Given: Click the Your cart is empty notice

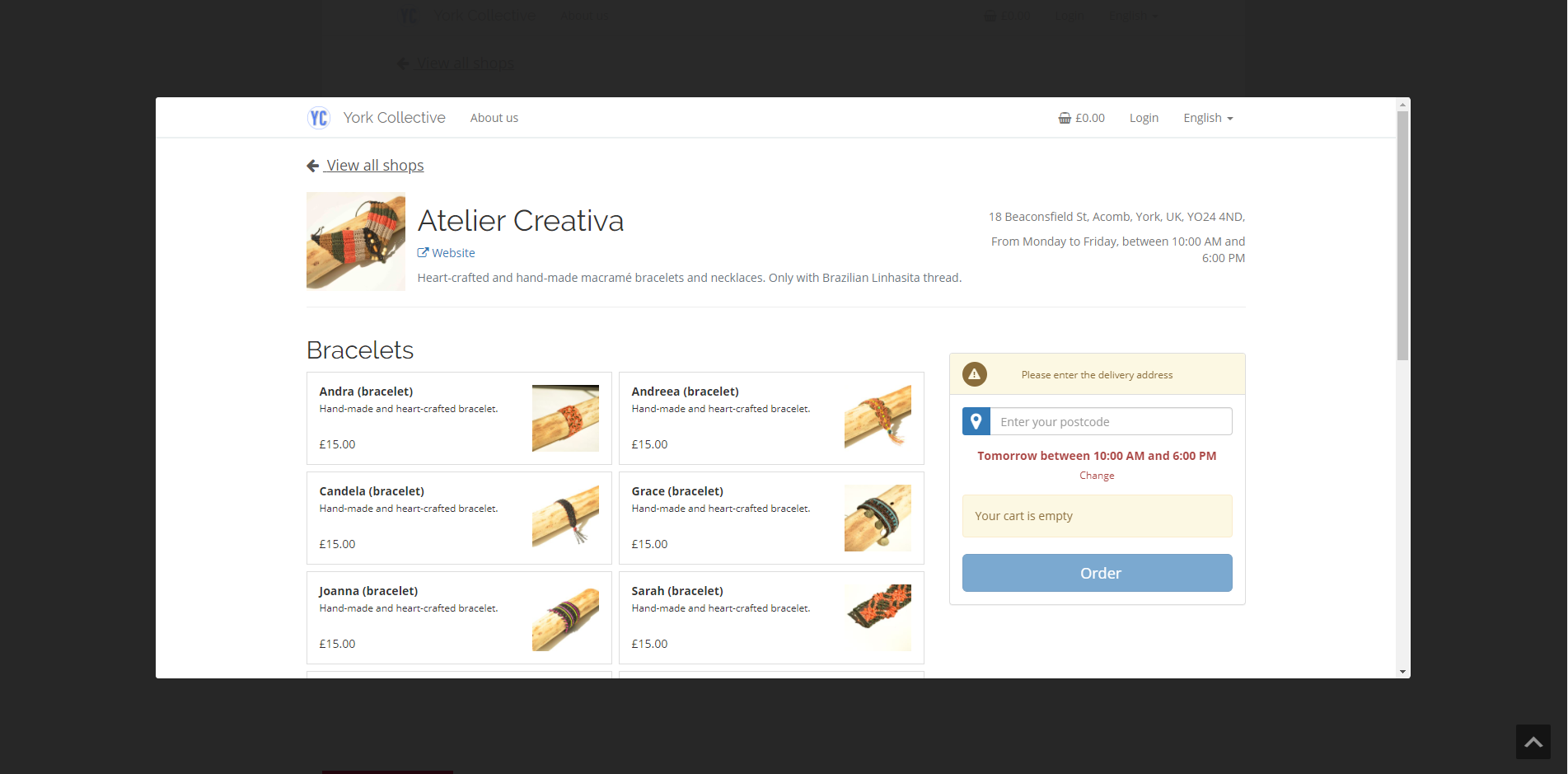Looking at the screenshot, I should 1098,516.
